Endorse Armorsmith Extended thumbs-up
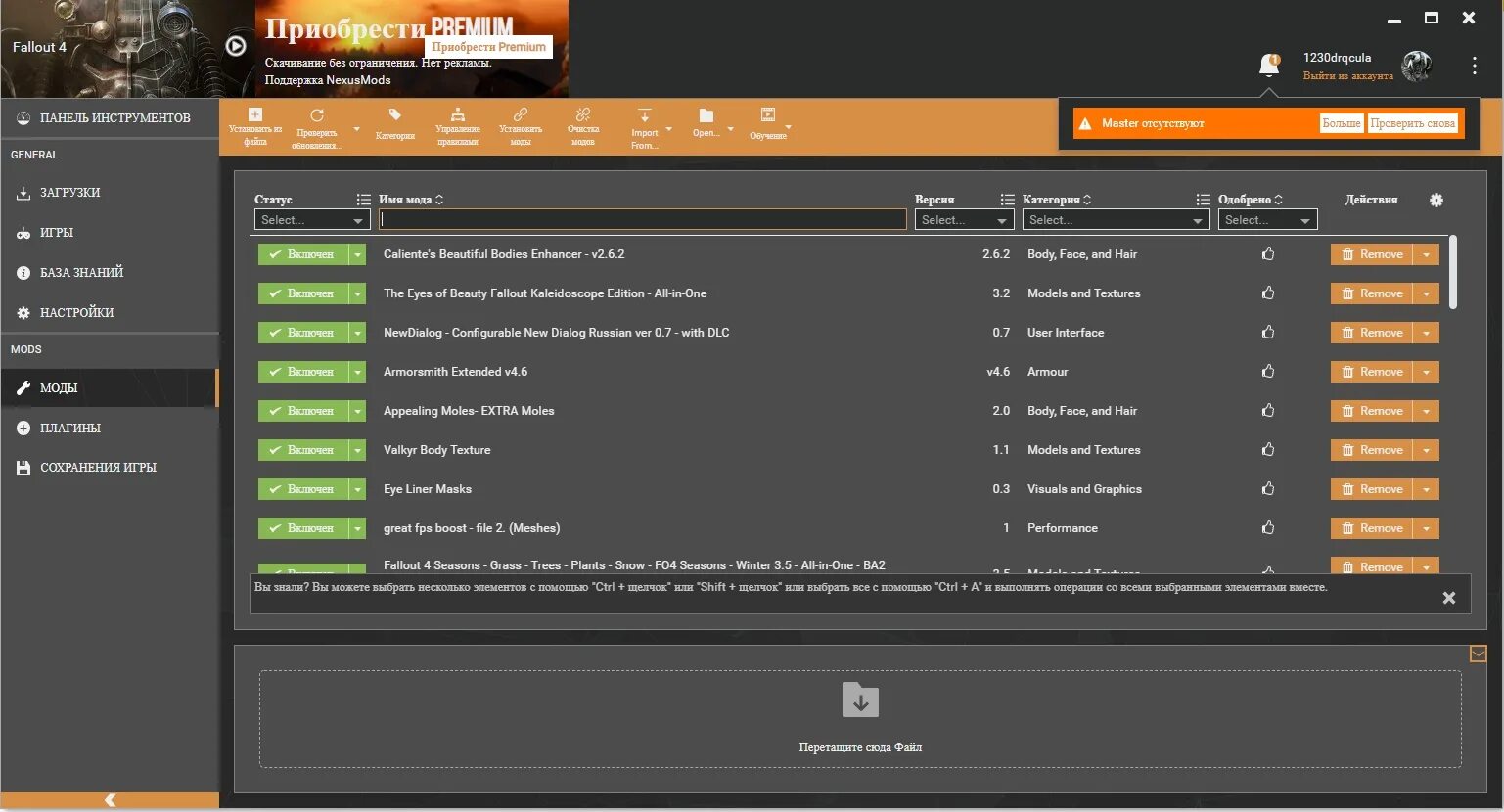 (1268, 372)
